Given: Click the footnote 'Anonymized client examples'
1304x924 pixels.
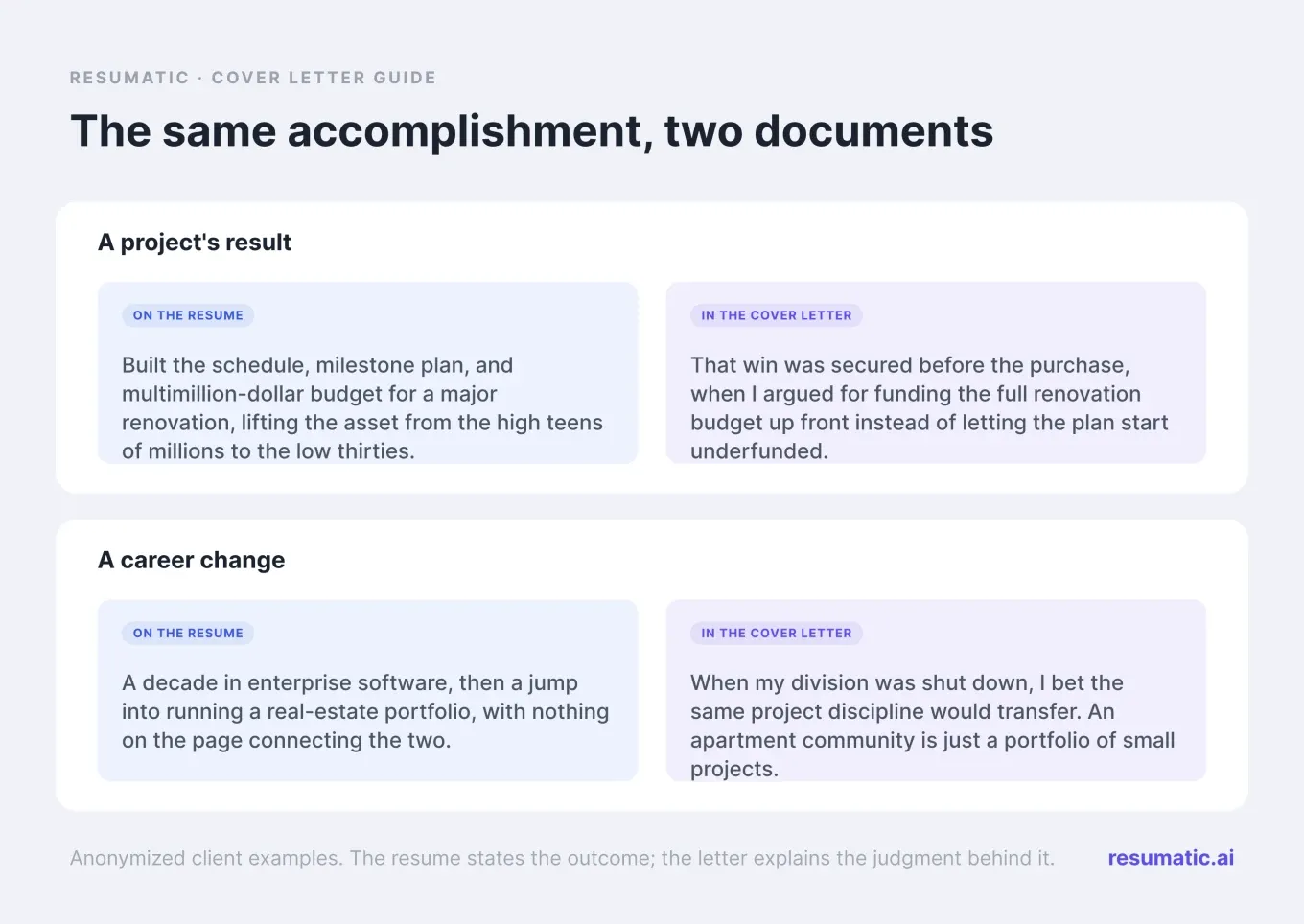Looking at the screenshot, I should 562,858.
